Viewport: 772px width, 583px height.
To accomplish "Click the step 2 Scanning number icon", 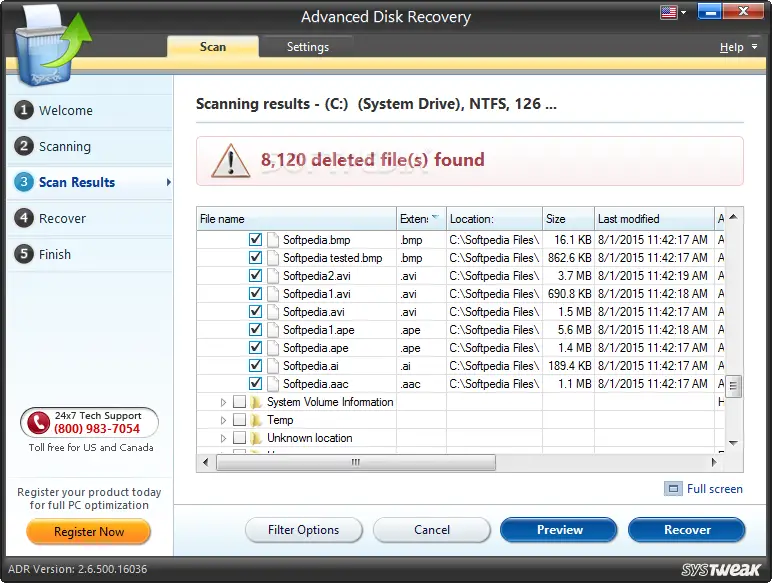I will pos(24,146).
